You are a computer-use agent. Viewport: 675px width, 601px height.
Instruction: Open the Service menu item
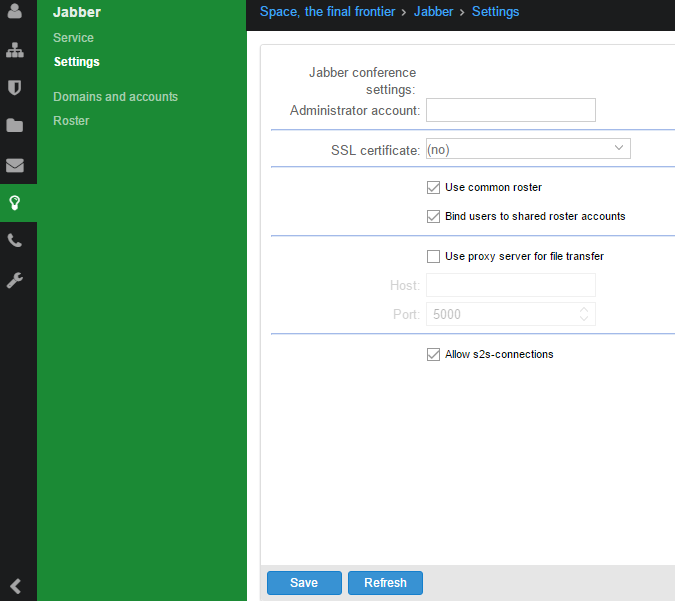click(x=73, y=38)
